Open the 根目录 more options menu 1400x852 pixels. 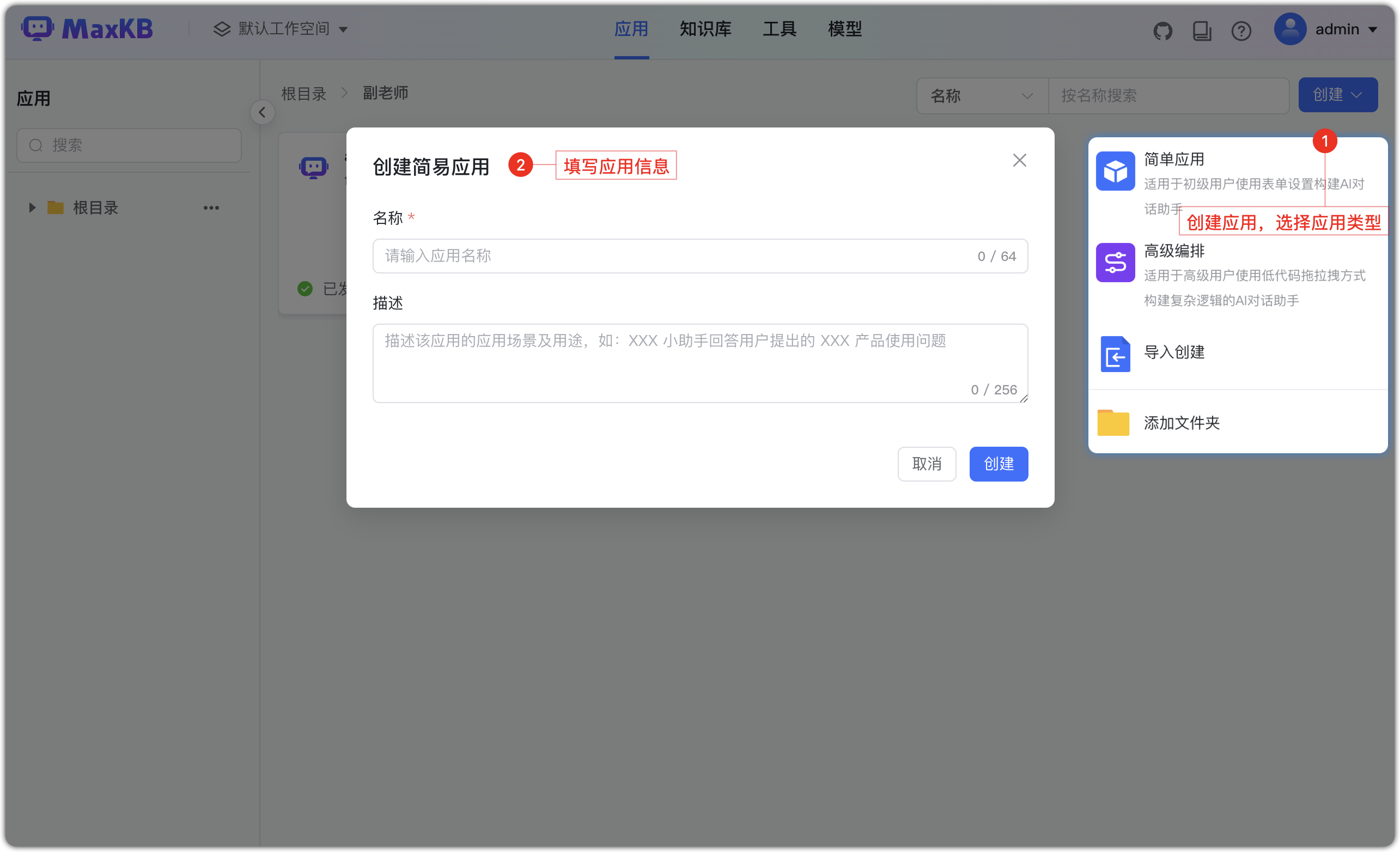tap(211, 208)
